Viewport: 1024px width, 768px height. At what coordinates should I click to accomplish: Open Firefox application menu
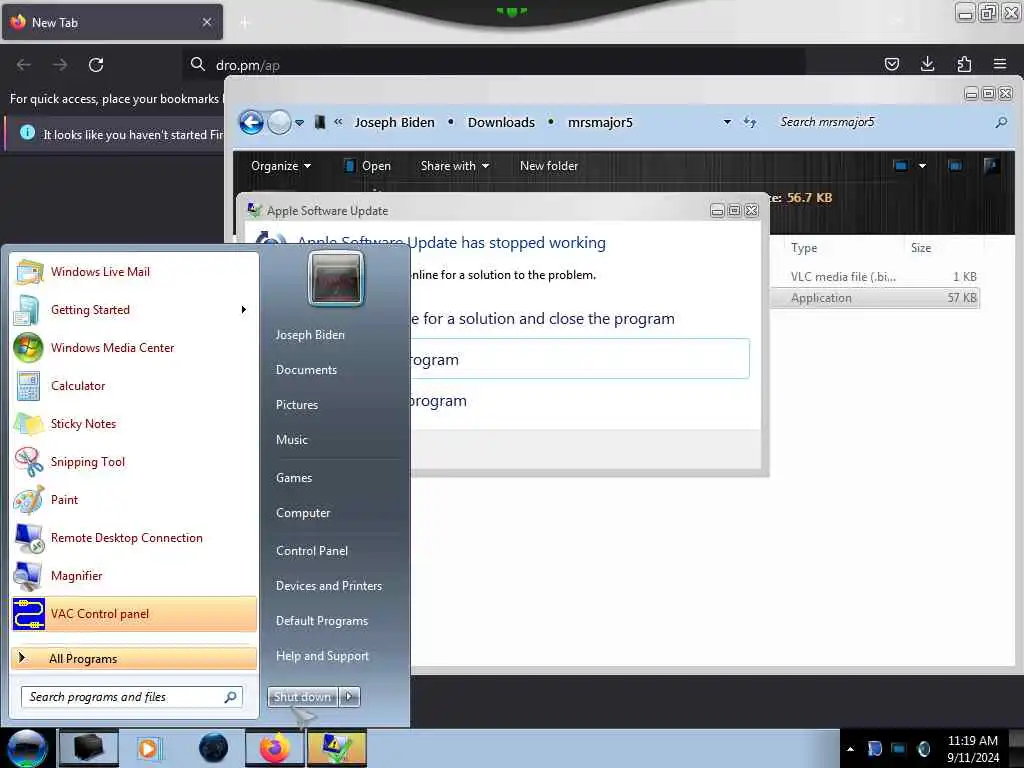[1000, 64]
